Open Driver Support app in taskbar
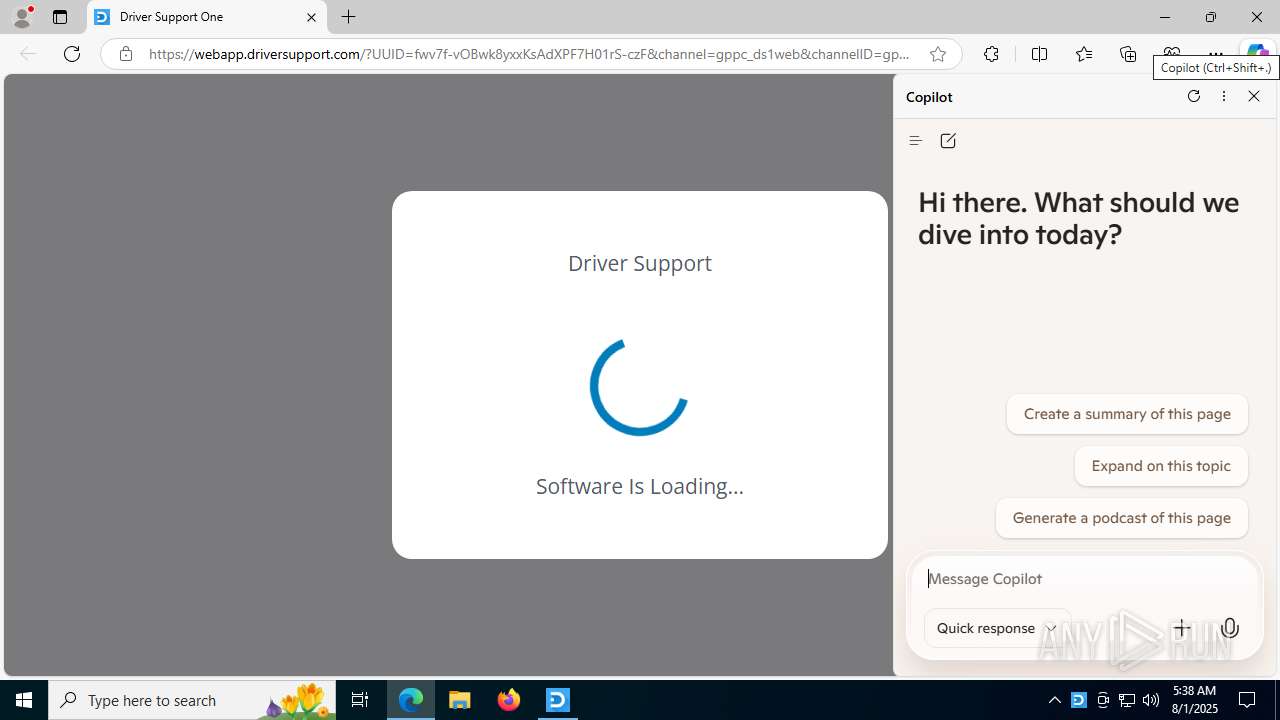This screenshot has height=720, width=1280. click(558, 700)
